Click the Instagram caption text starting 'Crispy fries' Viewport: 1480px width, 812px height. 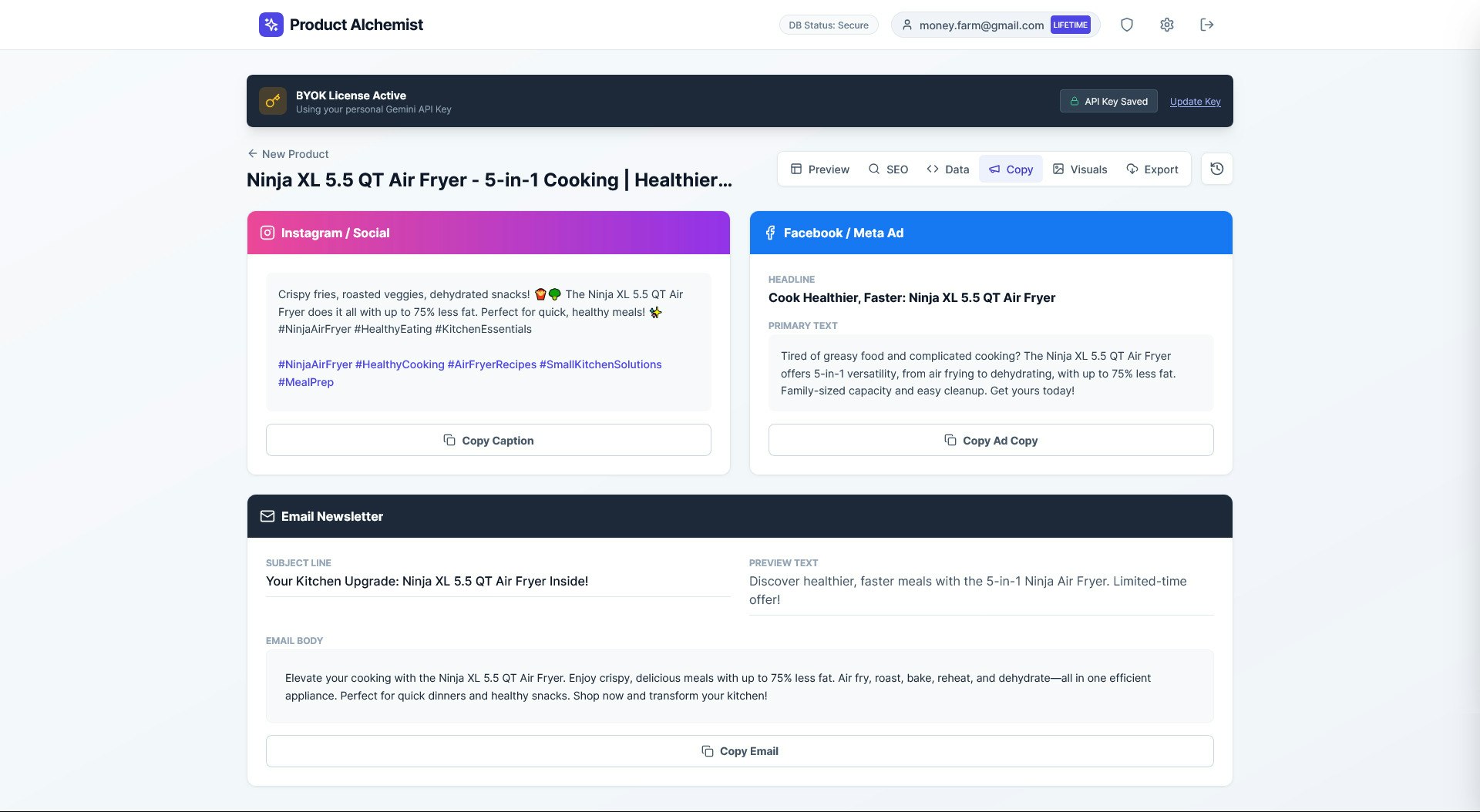481,311
